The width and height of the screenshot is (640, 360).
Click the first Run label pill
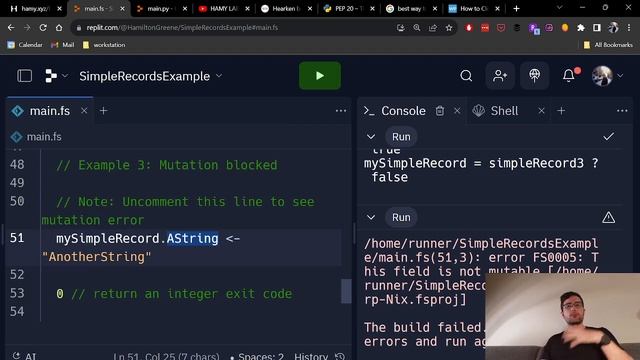[401, 137]
